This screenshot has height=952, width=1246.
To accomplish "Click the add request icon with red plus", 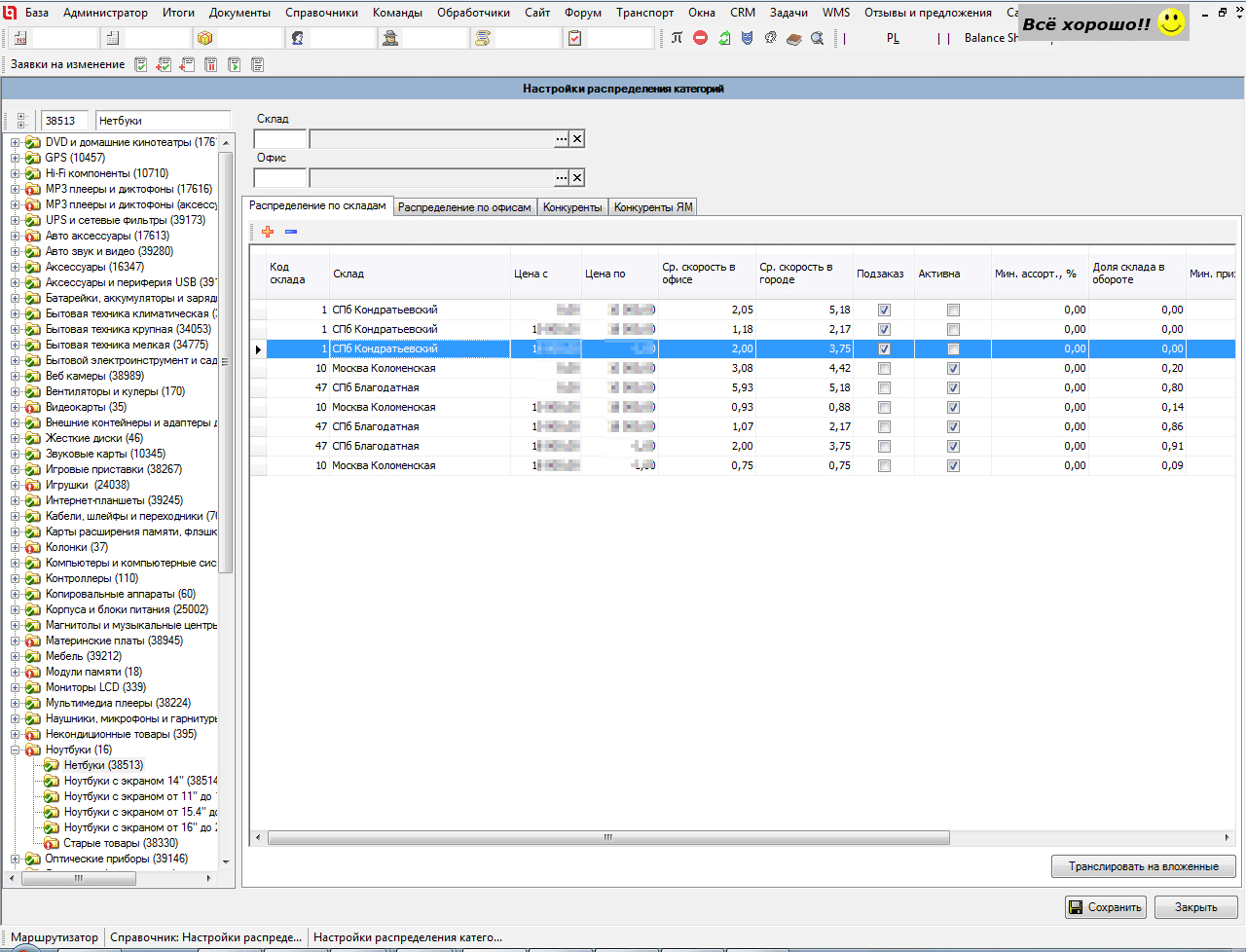I will (187, 64).
